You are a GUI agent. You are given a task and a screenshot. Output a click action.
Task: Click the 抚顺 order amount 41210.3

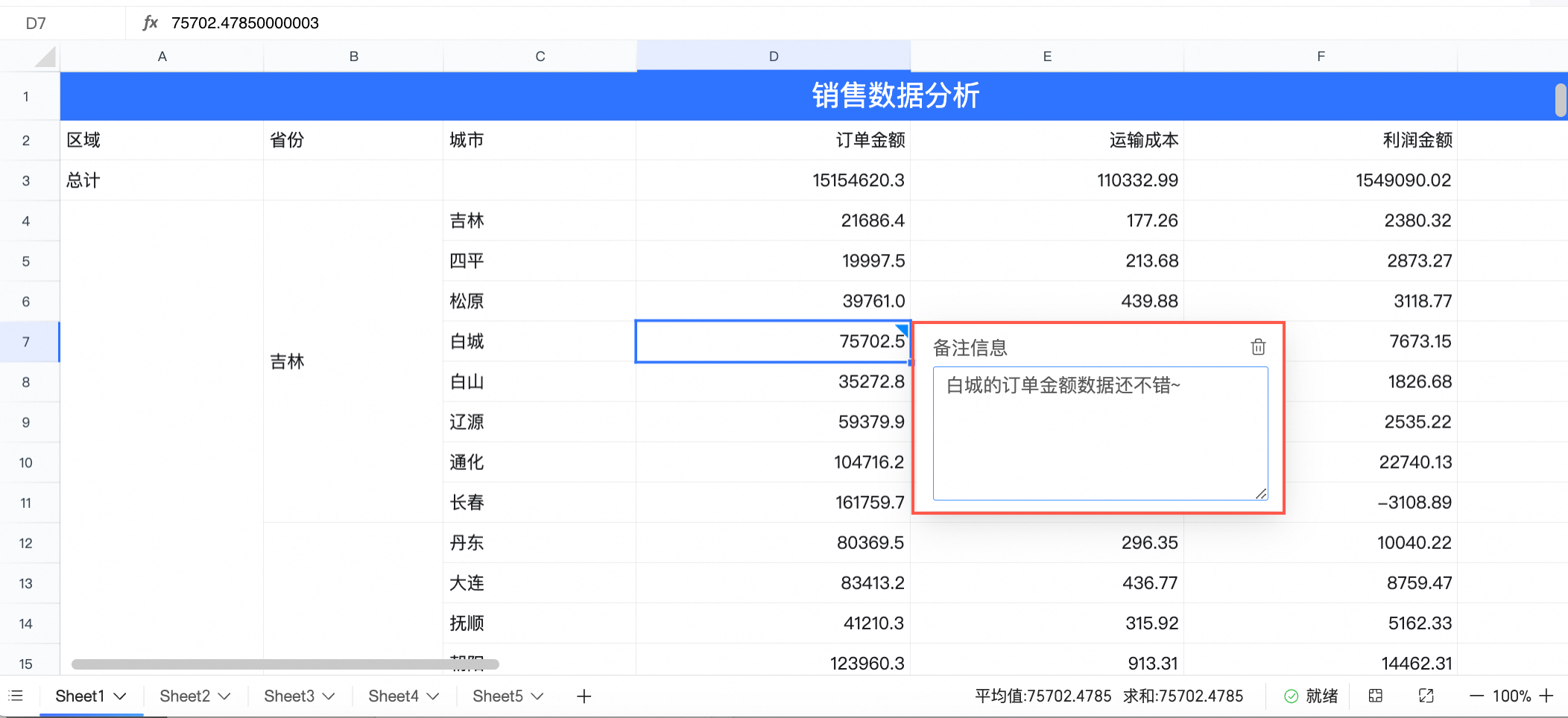pos(774,623)
